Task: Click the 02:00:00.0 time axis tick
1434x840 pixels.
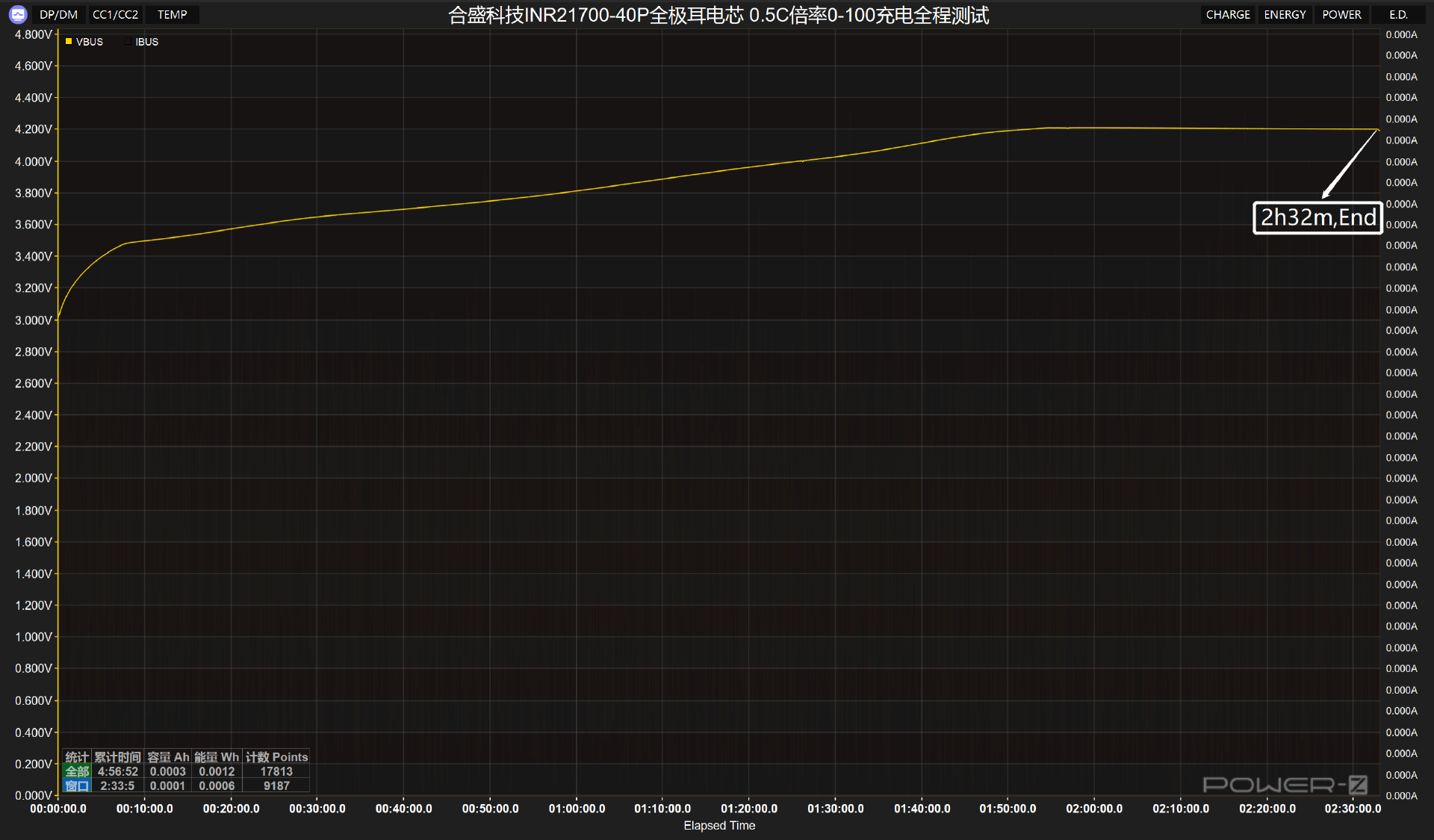Action: coord(1094,809)
